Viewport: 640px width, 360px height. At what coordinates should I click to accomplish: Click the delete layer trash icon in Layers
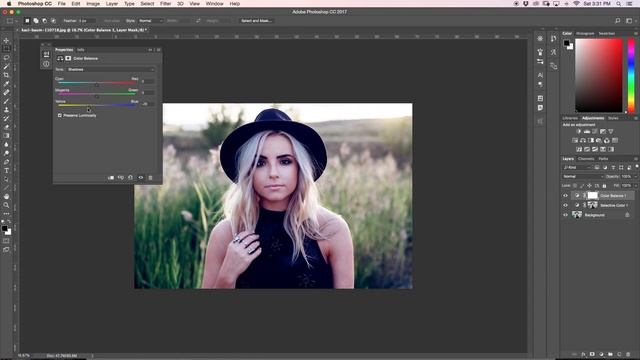628,354
